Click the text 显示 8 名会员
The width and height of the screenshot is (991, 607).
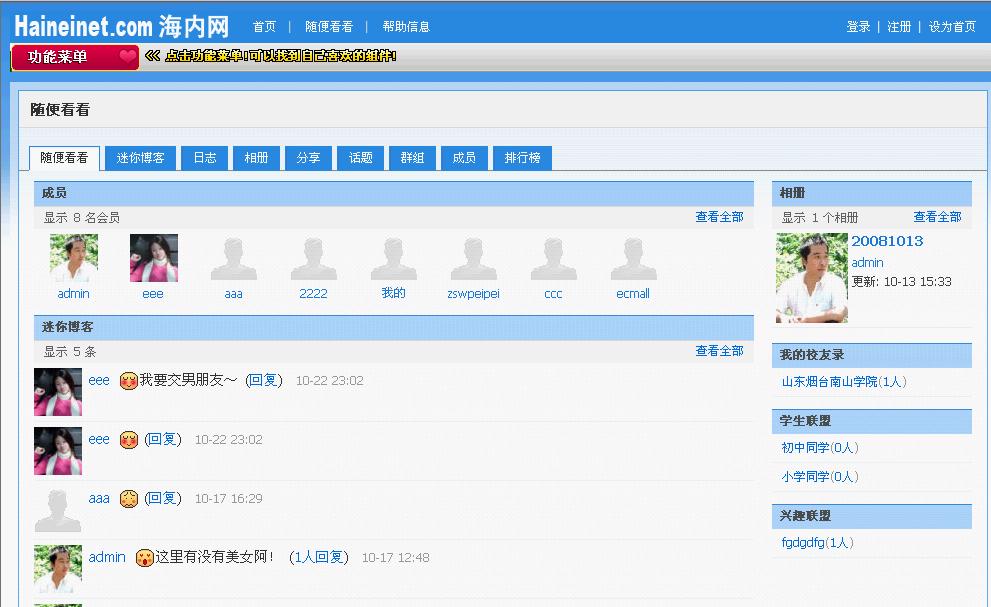[x=82, y=218]
